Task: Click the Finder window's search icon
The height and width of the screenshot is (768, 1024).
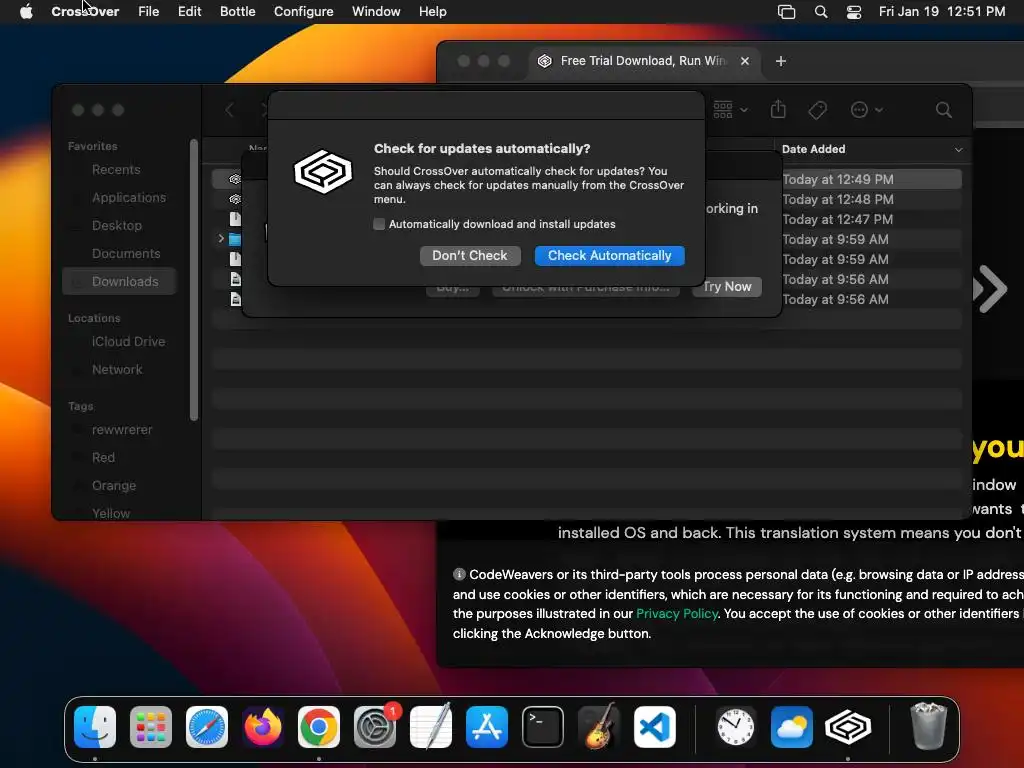Action: [x=943, y=110]
